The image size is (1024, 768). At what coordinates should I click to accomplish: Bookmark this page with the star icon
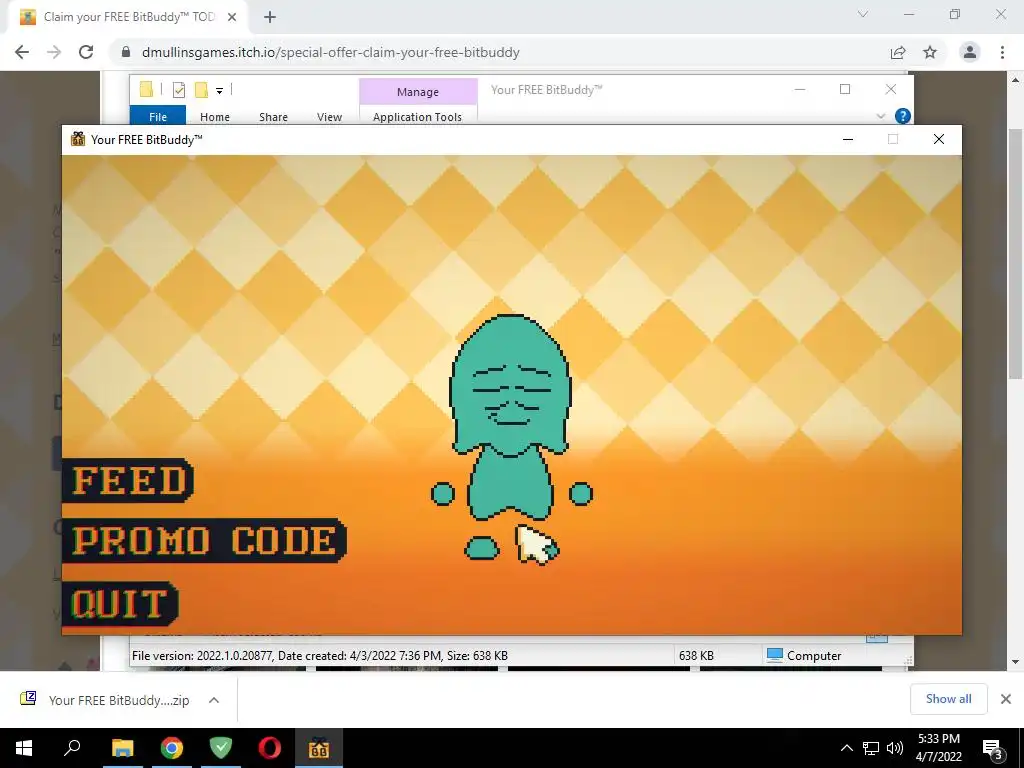(930, 52)
